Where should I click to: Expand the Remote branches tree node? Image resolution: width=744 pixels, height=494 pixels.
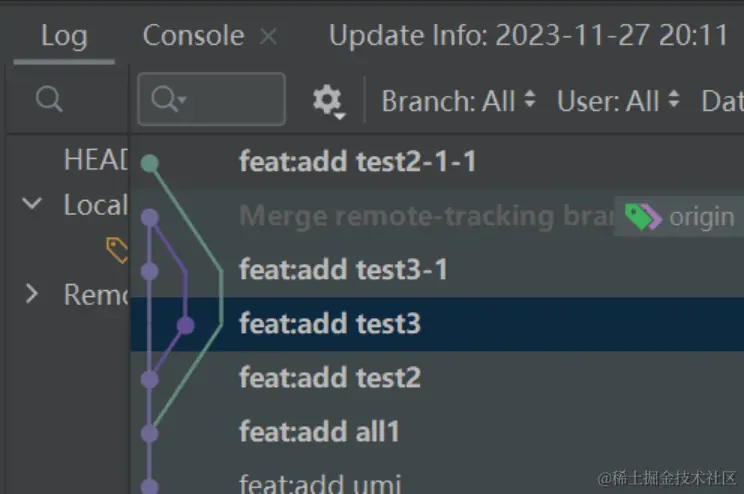pyautogui.click(x=33, y=294)
